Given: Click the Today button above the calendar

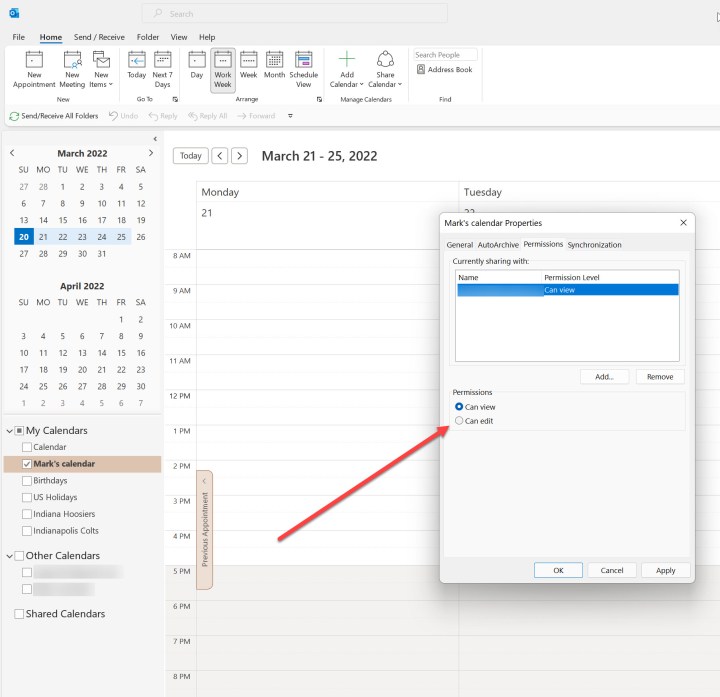Looking at the screenshot, I should click(x=191, y=156).
